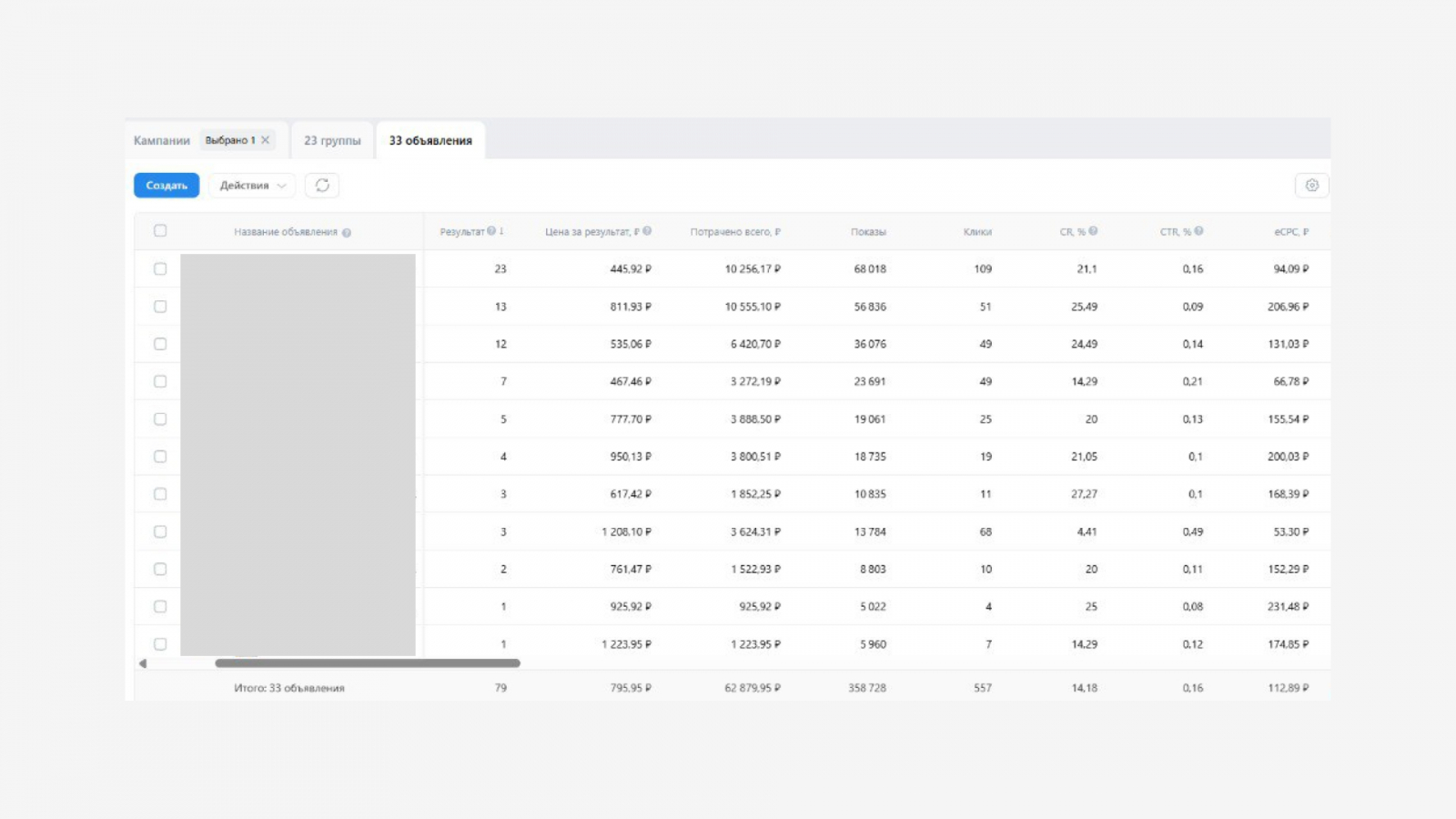The image size is (1456, 819).
Task: Remove the Выбрано 1 filter with its X
Action: [x=266, y=140]
